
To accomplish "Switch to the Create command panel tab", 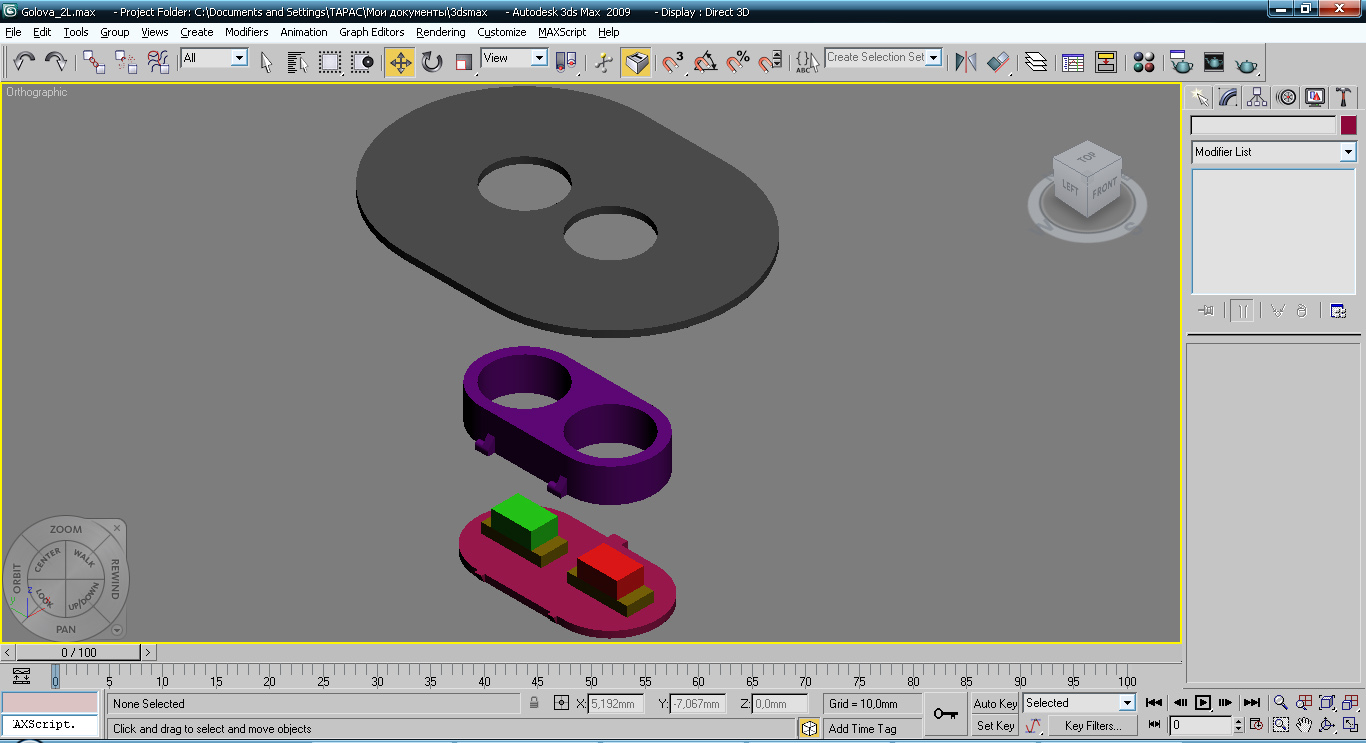I will coord(1199,97).
